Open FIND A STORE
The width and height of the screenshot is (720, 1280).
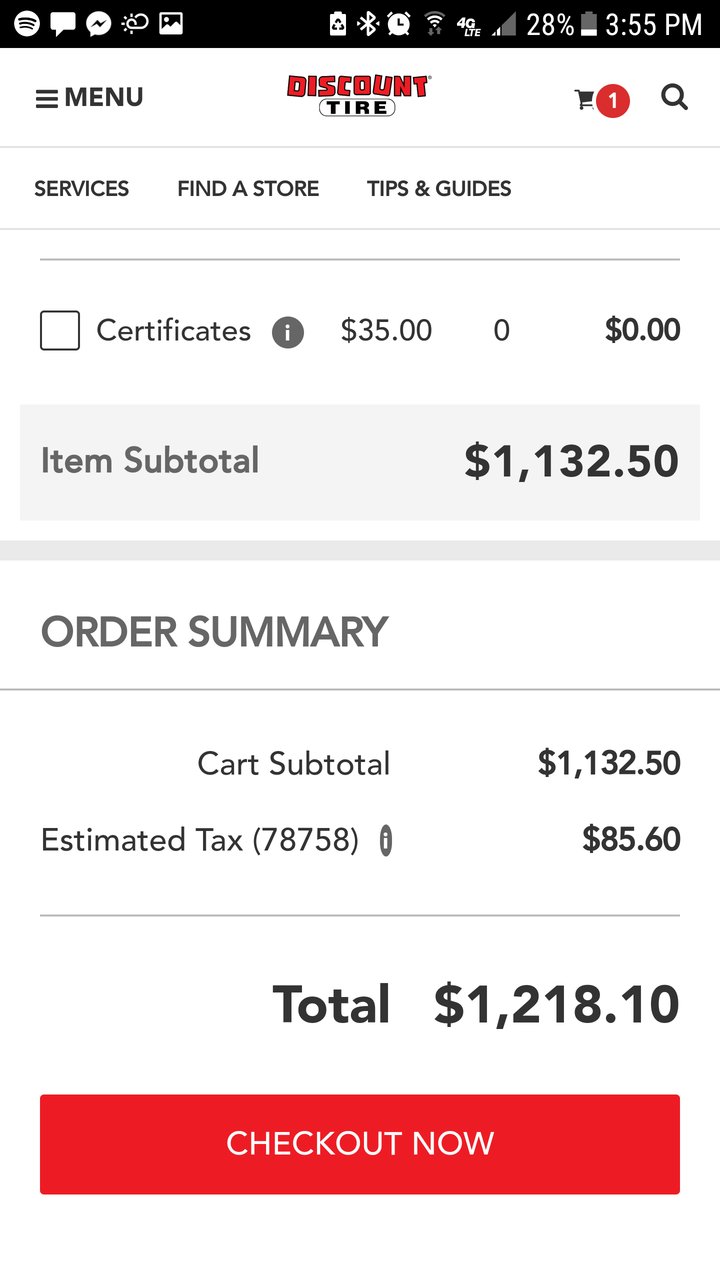click(248, 189)
